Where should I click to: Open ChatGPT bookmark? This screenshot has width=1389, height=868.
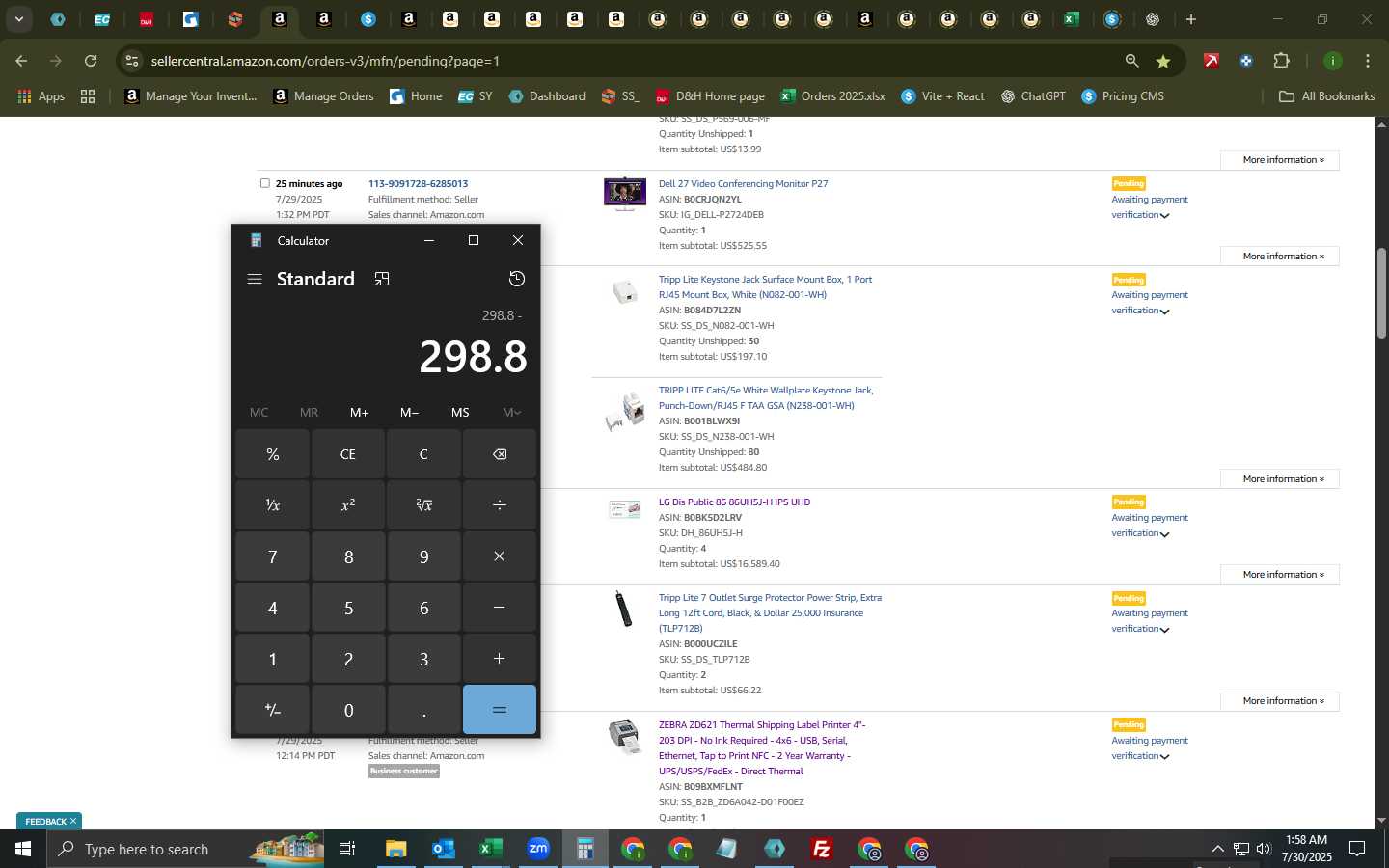tap(1033, 95)
